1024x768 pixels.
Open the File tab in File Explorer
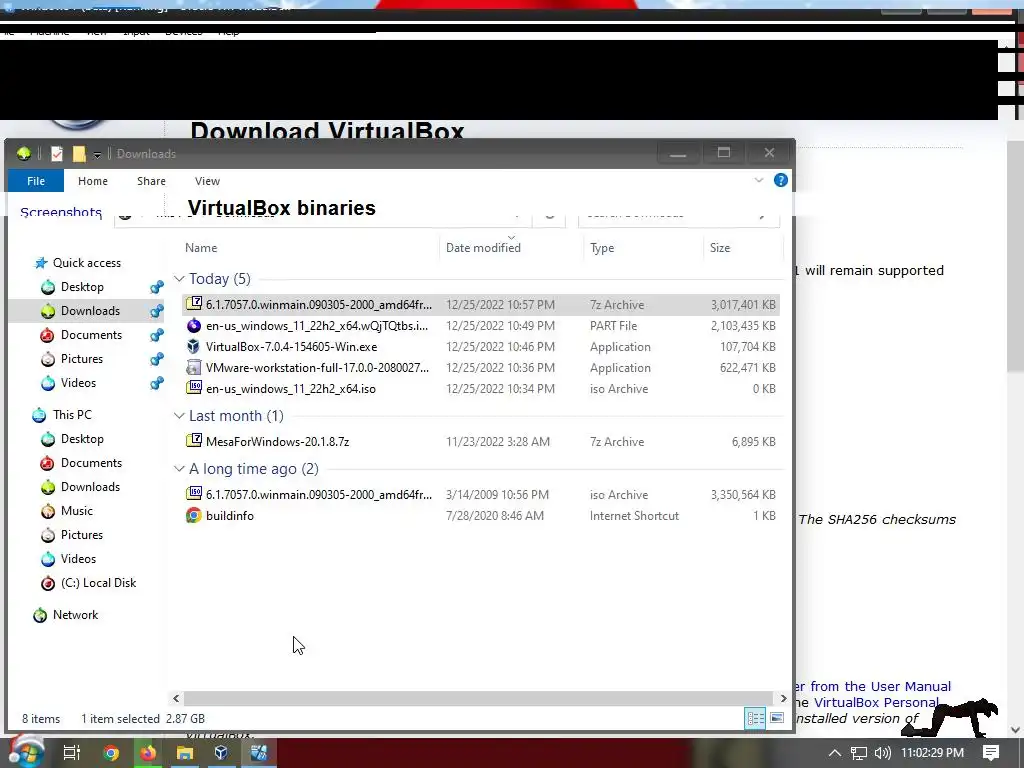pos(36,181)
